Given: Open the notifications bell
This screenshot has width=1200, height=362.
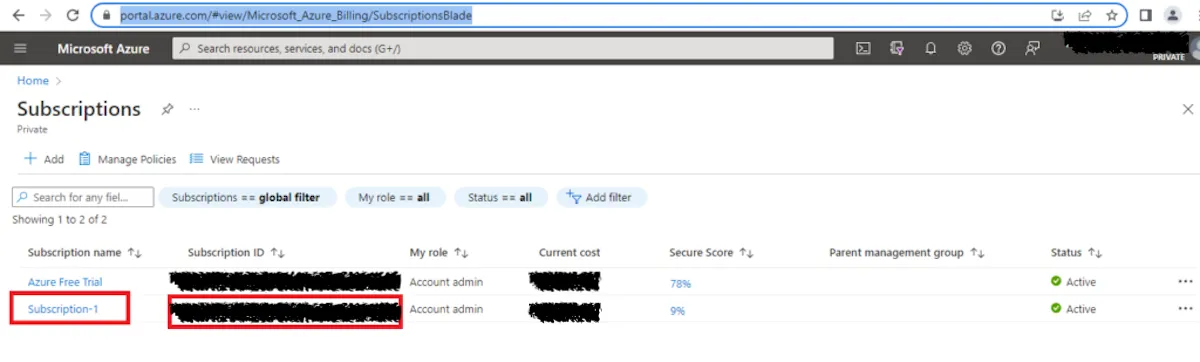Looking at the screenshot, I should pos(931,48).
